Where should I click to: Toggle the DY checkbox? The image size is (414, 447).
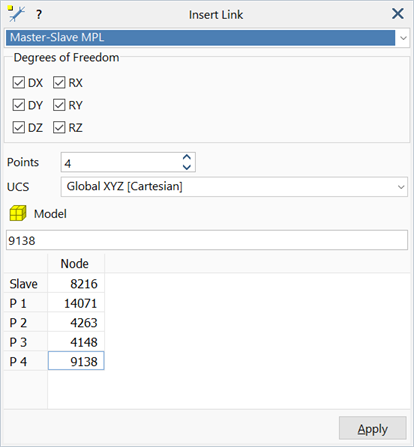[19, 105]
